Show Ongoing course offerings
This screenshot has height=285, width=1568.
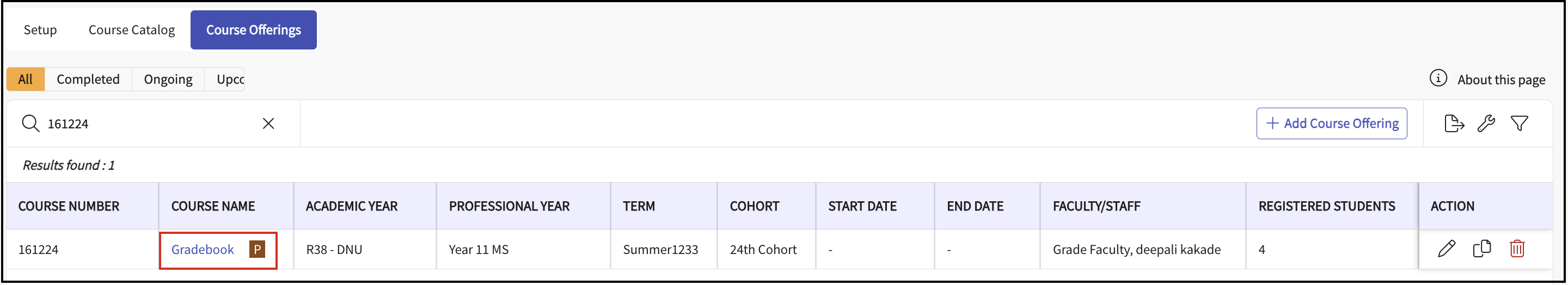tap(168, 79)
